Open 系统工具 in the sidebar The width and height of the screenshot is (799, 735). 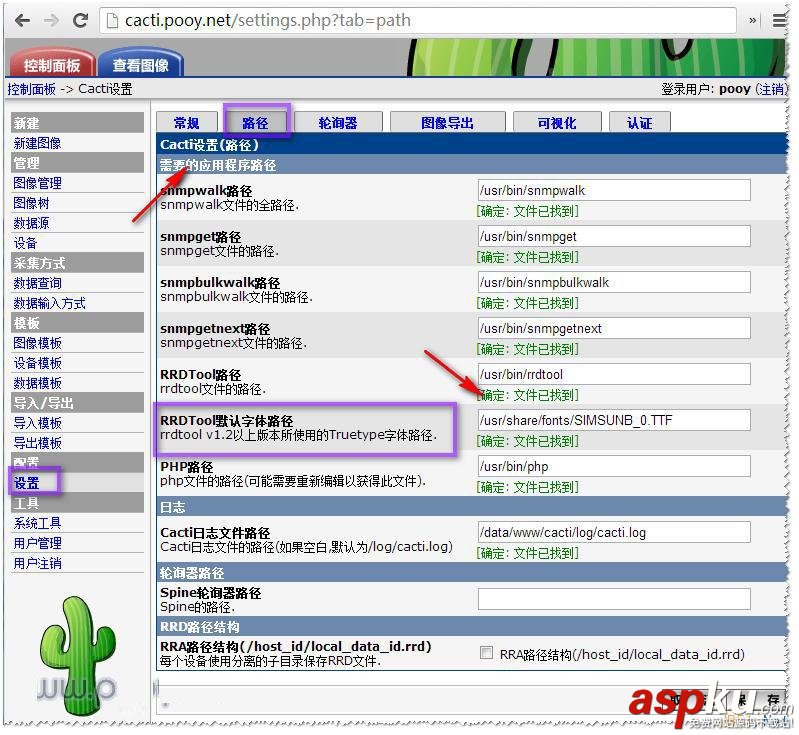click(38, 523)
